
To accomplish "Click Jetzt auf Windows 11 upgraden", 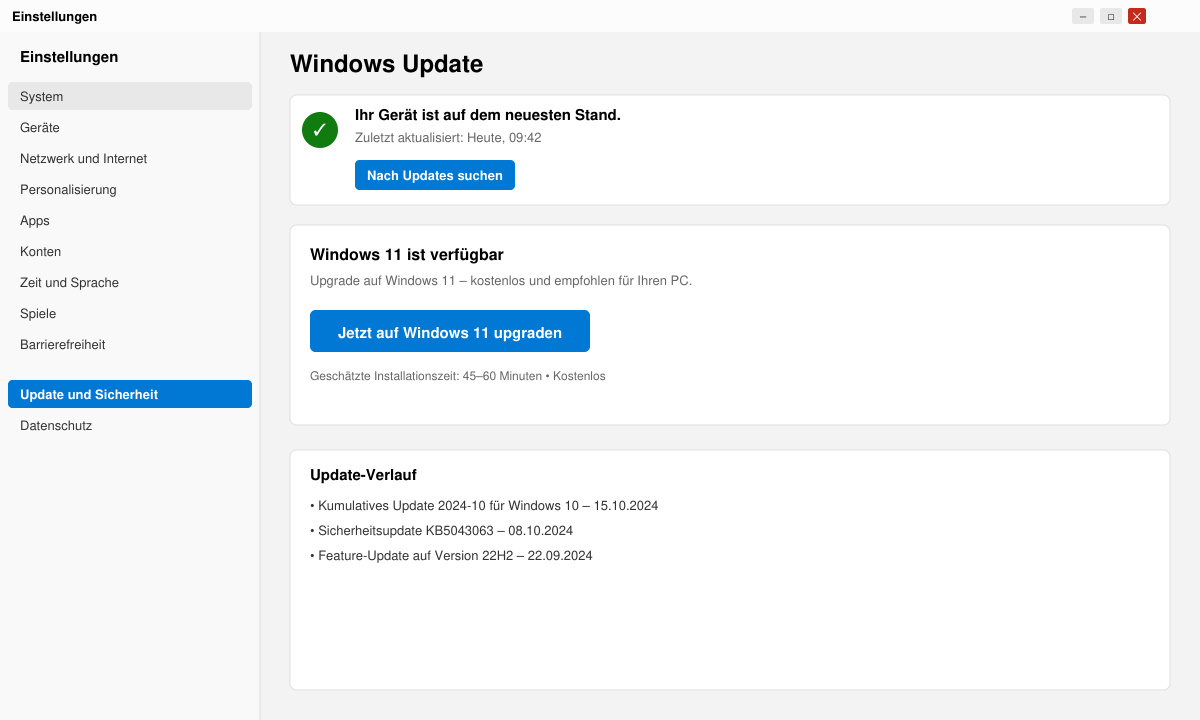I will coord(450,331).
